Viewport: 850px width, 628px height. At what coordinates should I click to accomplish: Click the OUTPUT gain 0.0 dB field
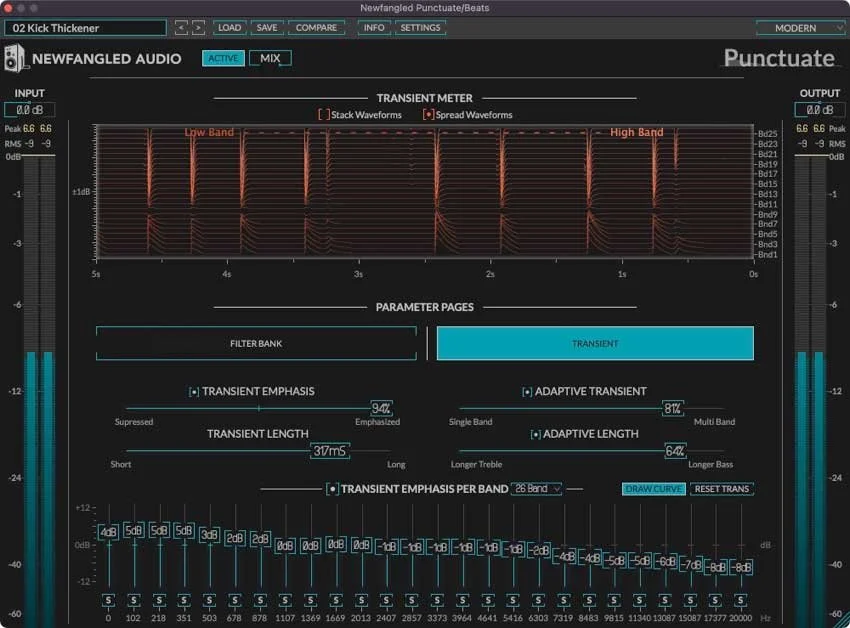point(820,110)
